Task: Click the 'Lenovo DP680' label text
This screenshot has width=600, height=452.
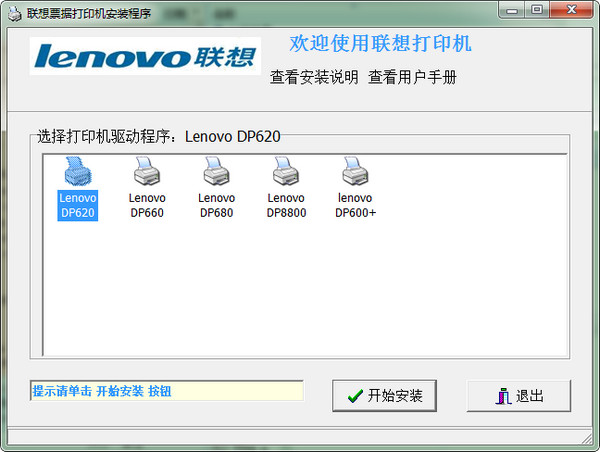Action: [x=217, y=206]
